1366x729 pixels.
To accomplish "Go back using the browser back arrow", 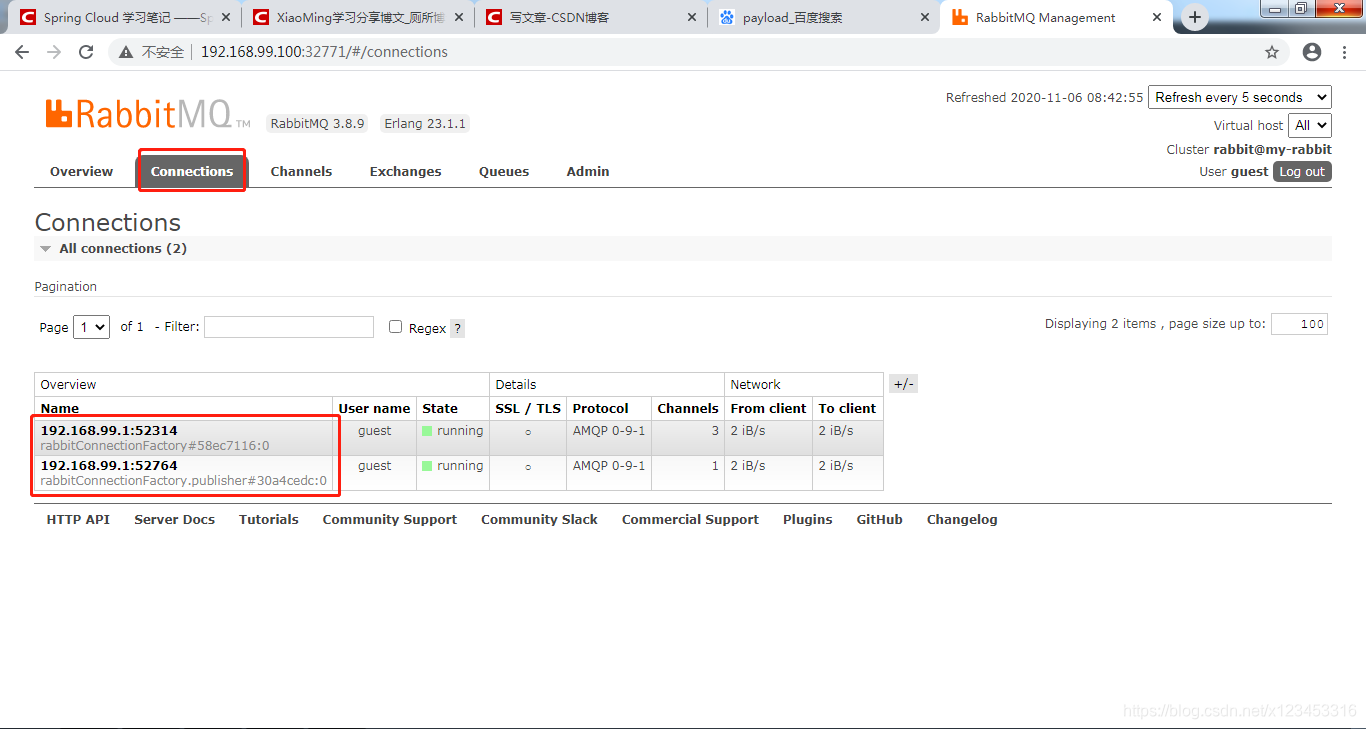I will click(x=22, y=52).
